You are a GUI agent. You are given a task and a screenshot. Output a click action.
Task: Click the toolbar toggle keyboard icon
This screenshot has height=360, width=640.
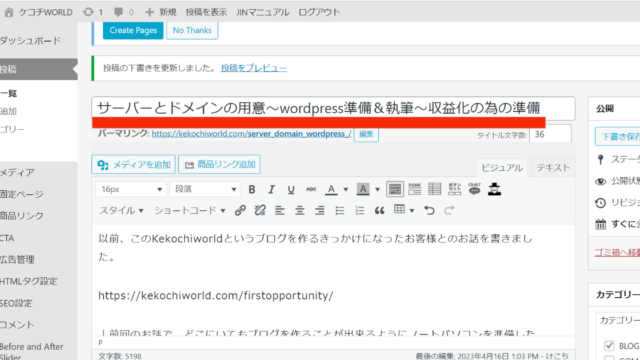point(395,189)
